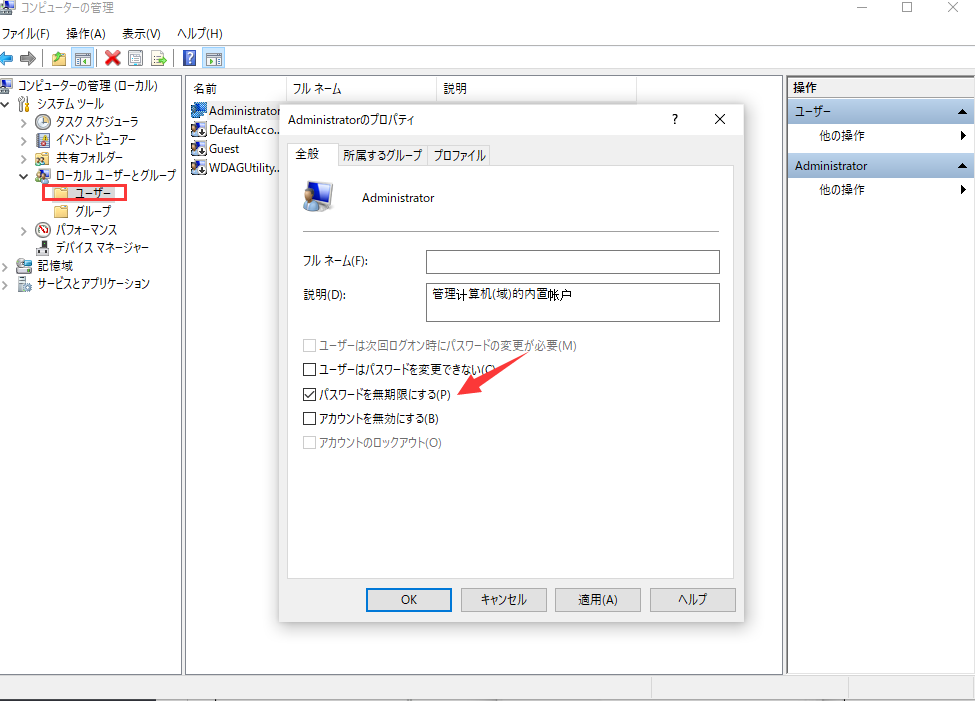
Task: Collapse ローカル ユーザーとグループ node
Action: coord(23,175)
